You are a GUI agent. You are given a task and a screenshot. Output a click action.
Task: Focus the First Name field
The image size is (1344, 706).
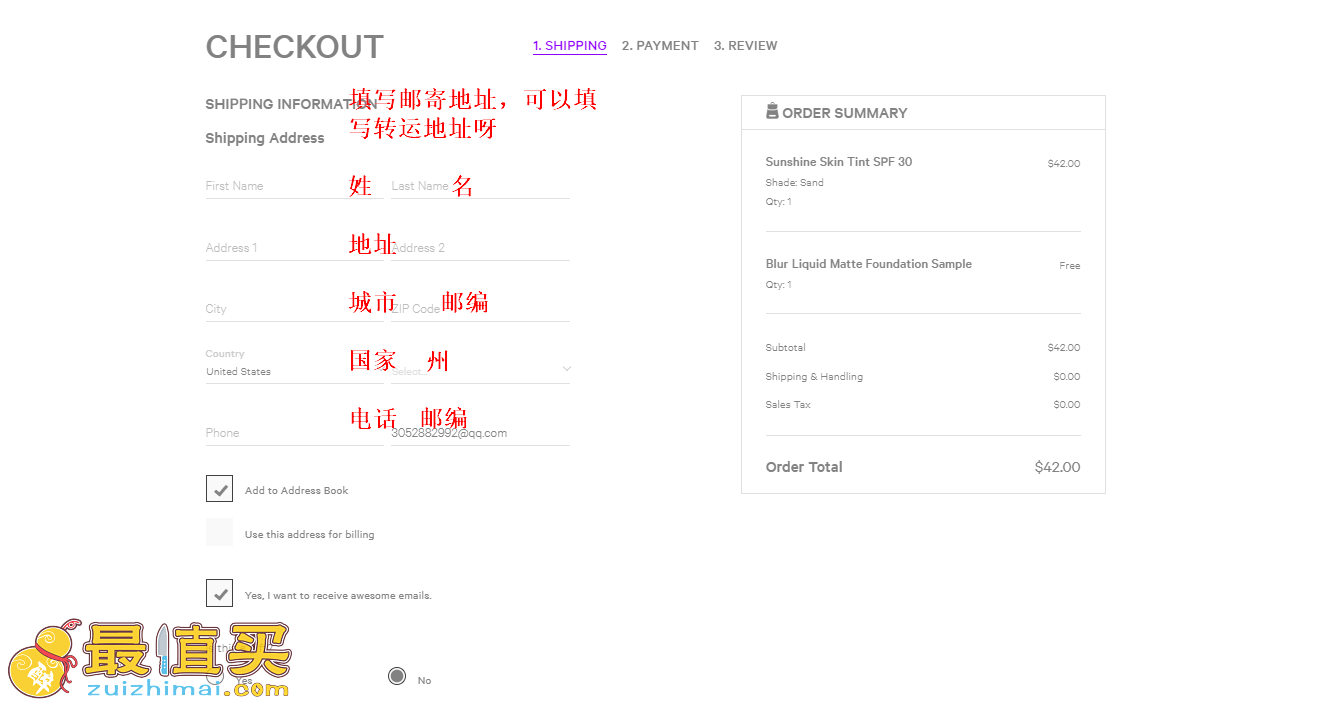pos(295,186)
